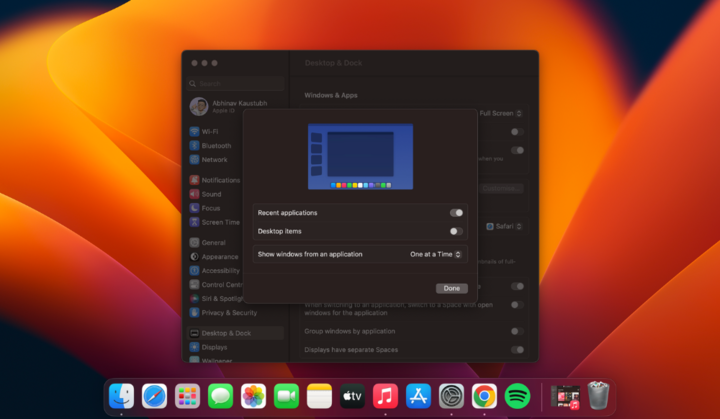Select Bluetooth in settings sidebar
720x419 pixels.
tap(210, 146)
